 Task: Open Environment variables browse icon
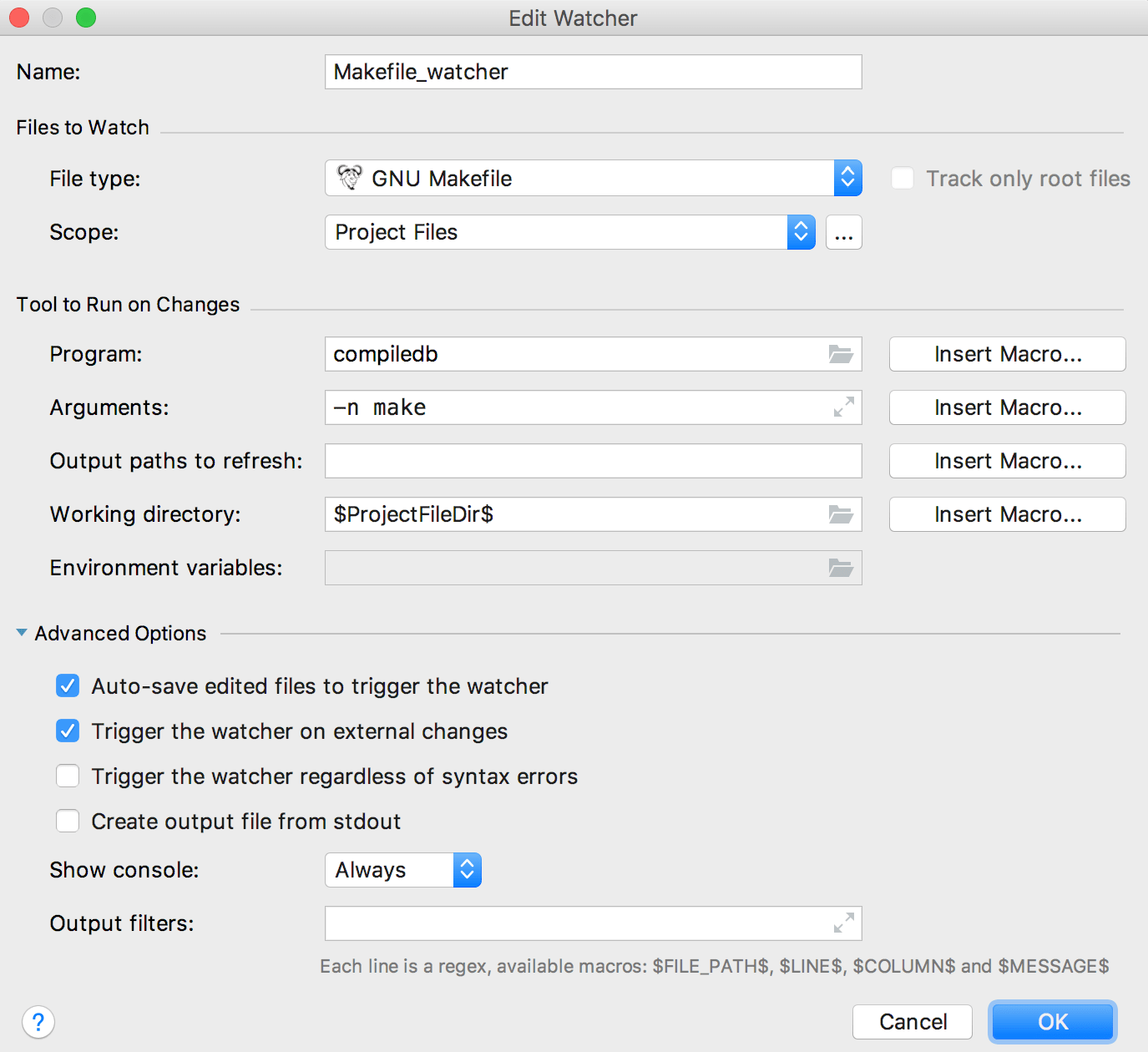tap(840, 568)
